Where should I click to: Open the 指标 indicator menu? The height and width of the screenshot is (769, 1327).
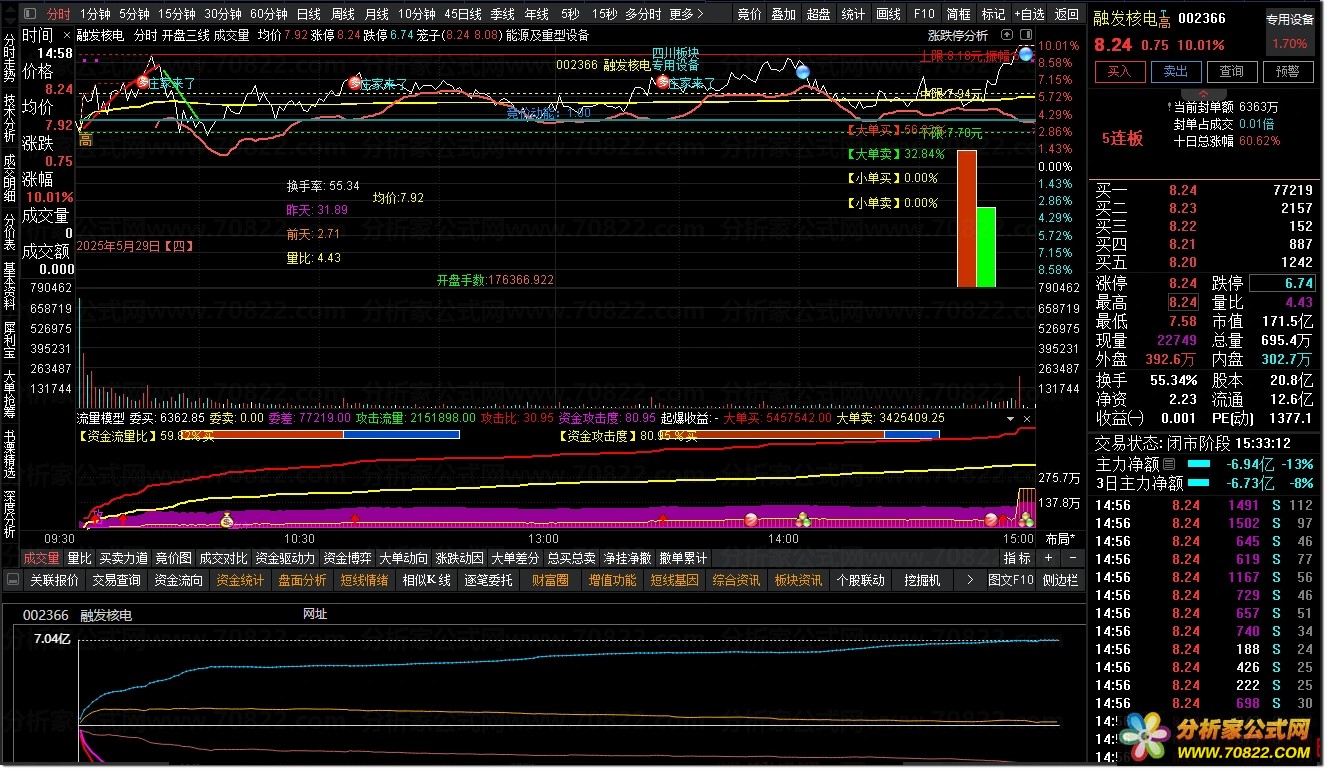[x=1017, y=558]
